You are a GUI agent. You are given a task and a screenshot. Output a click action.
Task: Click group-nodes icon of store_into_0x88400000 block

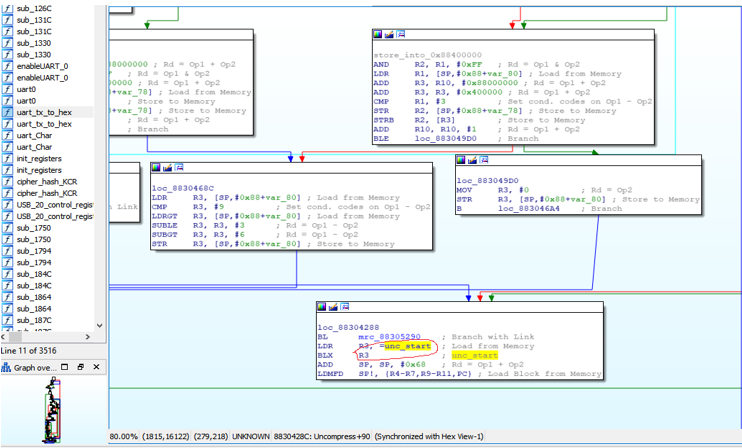coord(400,34)
